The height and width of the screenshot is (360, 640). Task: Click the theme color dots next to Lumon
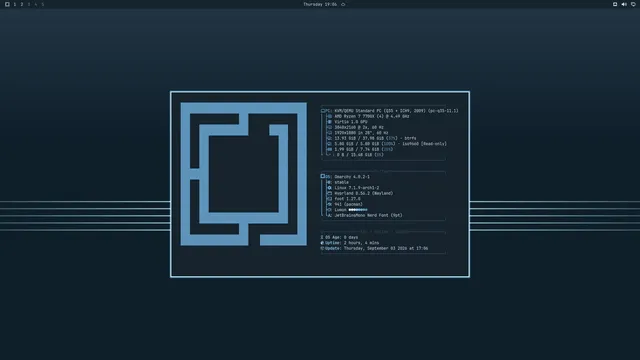click(358, 210)
